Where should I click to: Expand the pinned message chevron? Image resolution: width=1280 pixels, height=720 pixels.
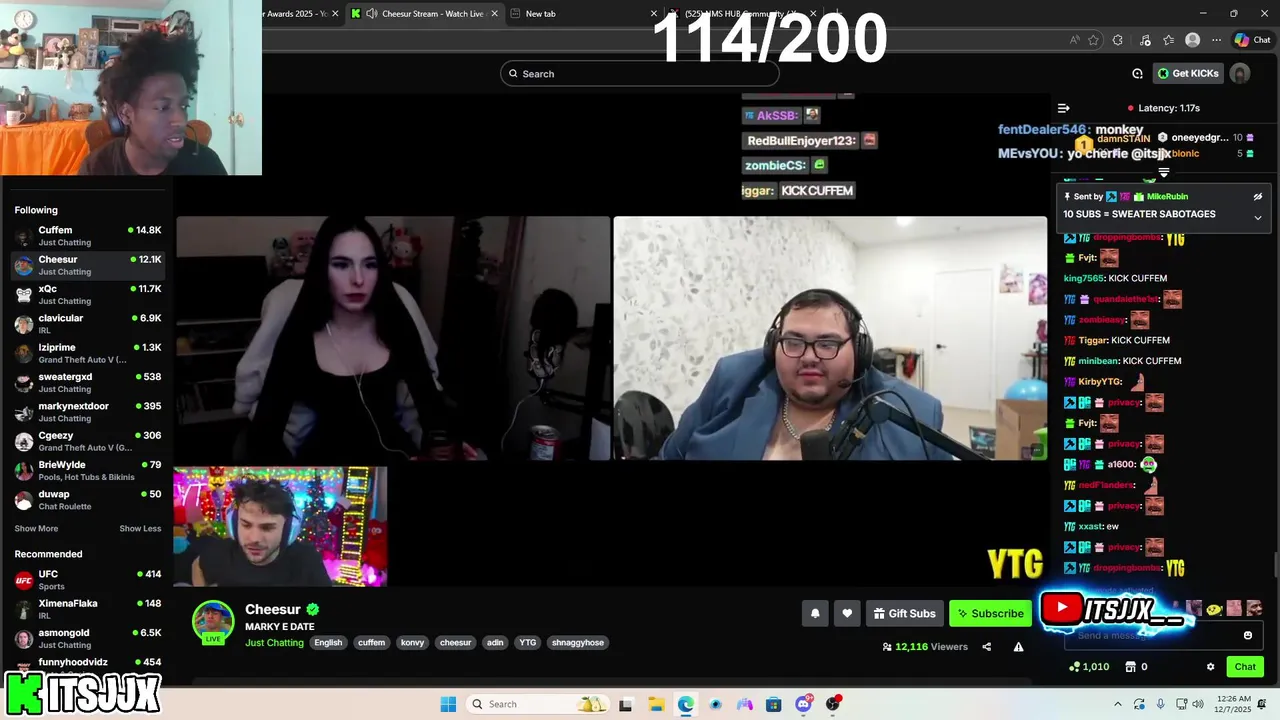(x=1258, y=217)
